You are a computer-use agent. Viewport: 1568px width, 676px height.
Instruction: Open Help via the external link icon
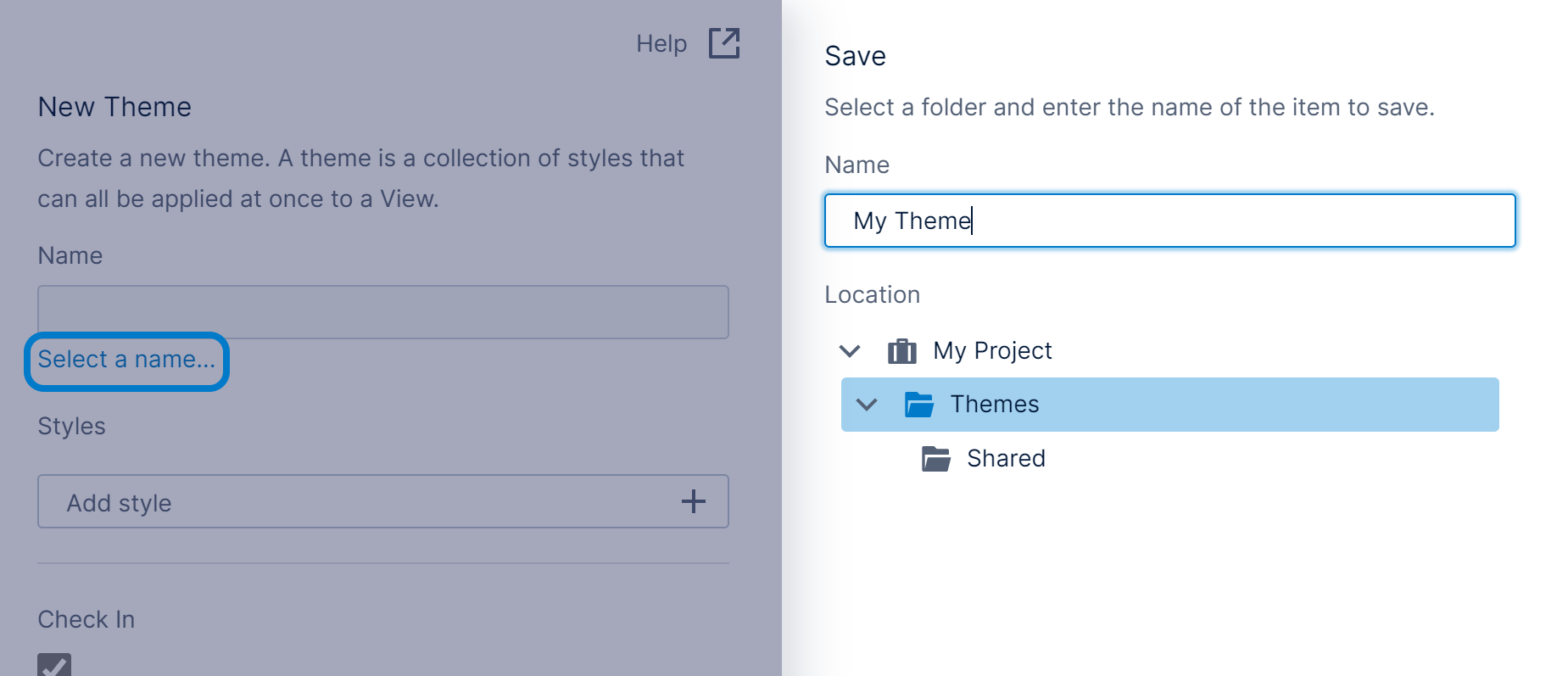tap(723, 43)
